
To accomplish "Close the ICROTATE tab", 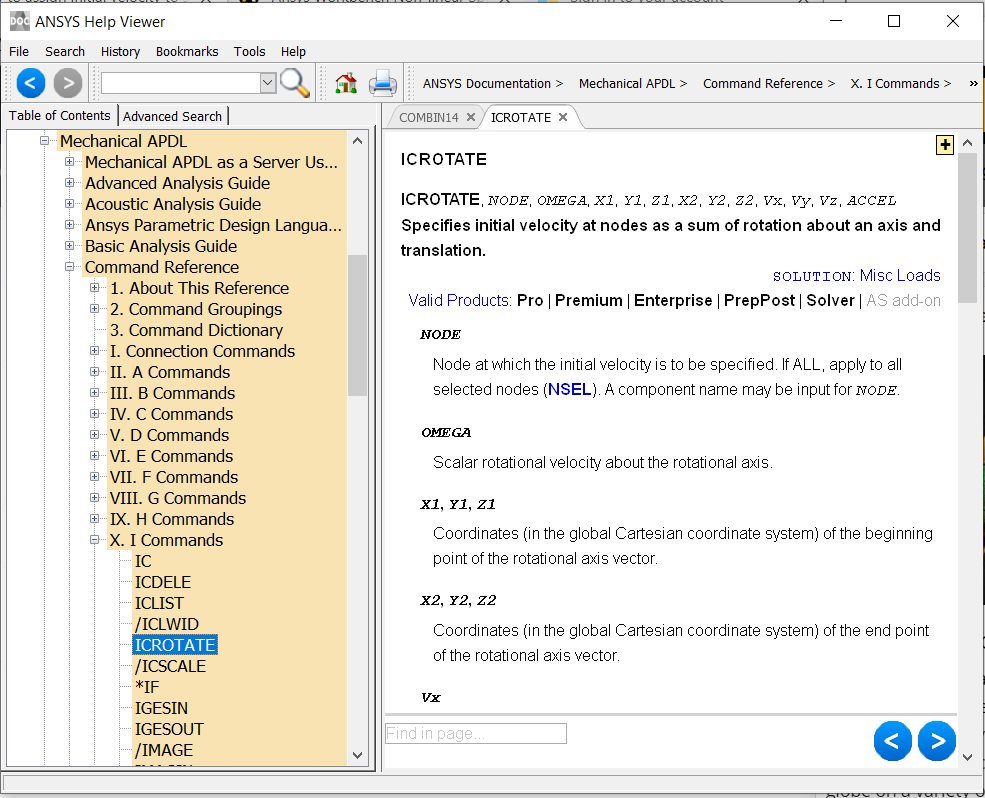I will click(563, 118).
